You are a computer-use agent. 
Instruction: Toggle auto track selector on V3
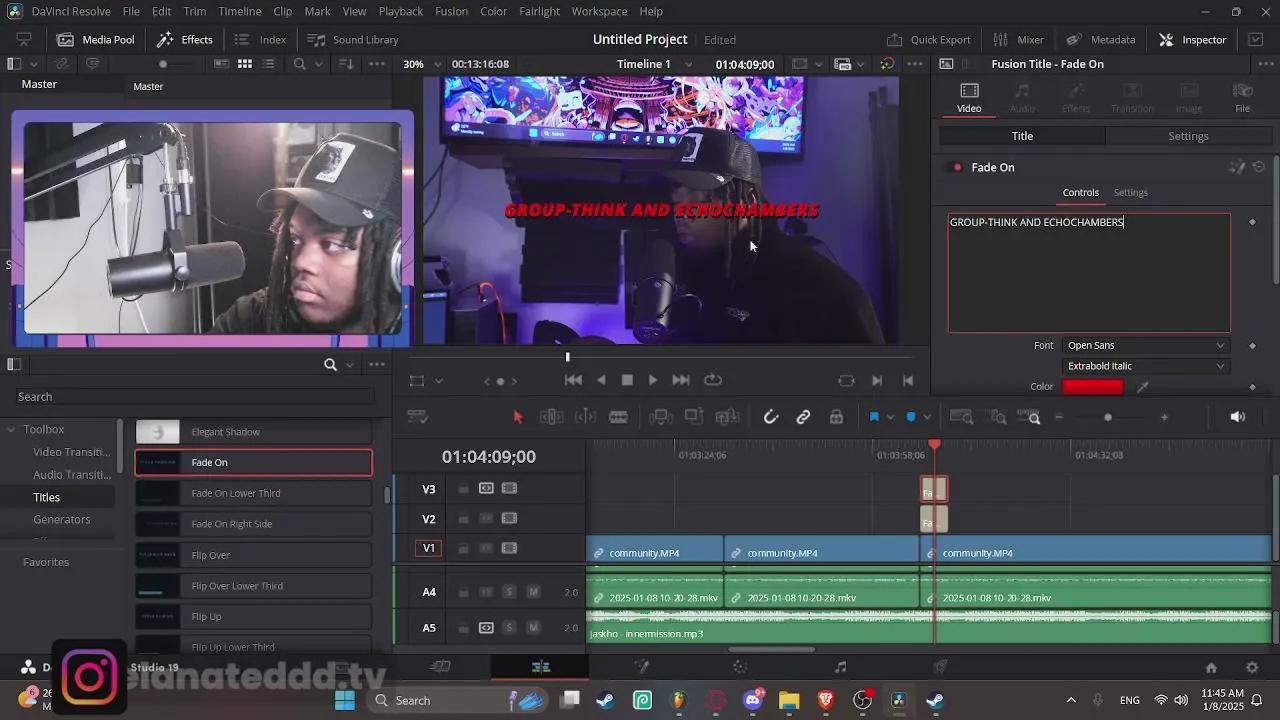click(486, 489)
